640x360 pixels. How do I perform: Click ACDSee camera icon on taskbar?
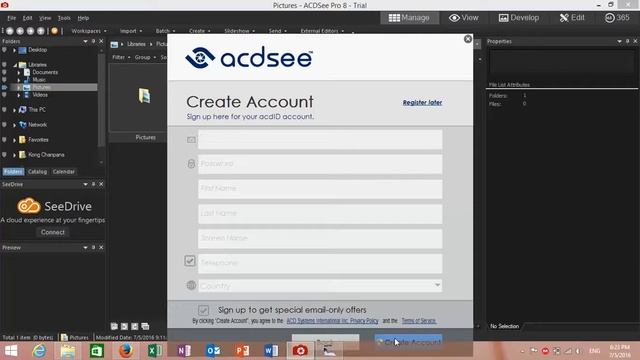pyautogui.click(x=300, y=351)
